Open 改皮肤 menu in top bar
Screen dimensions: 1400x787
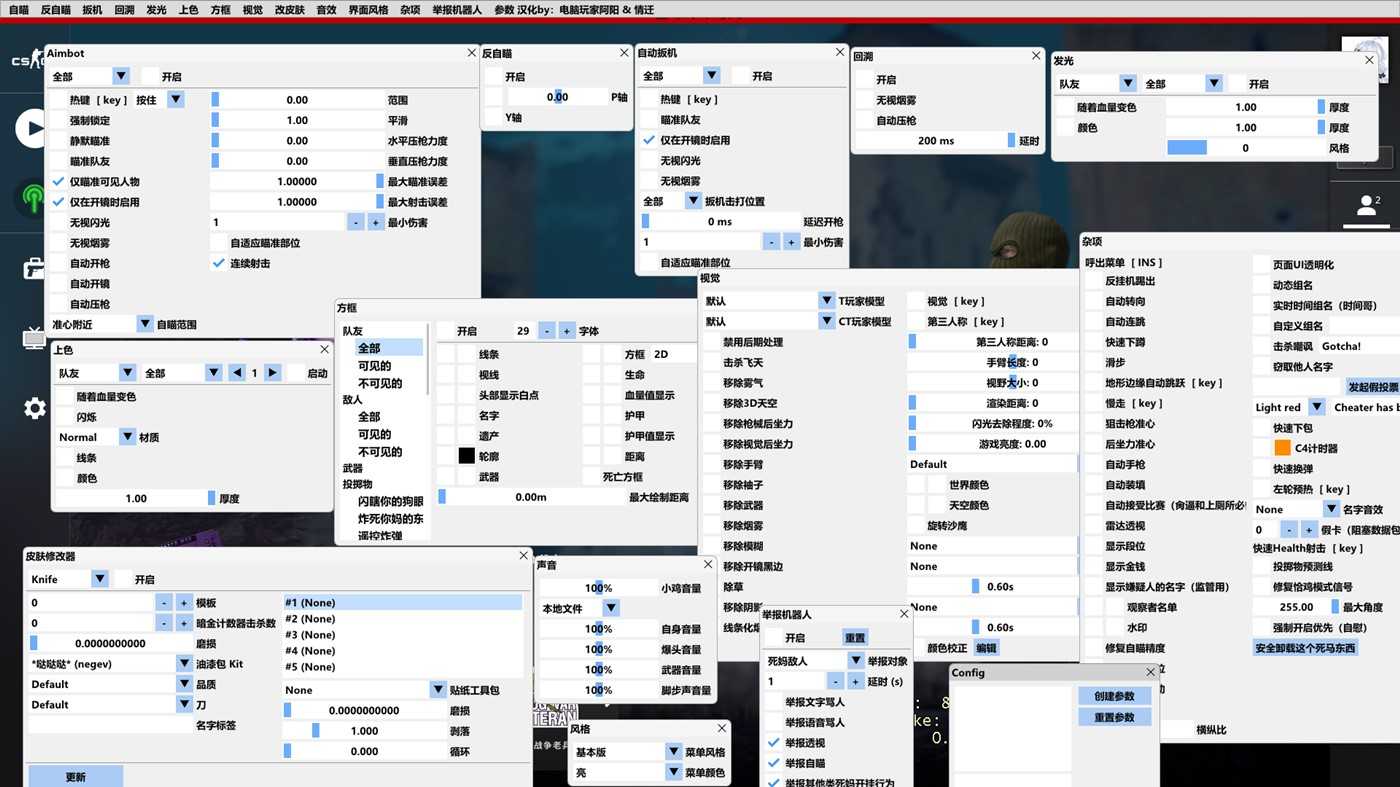[290, 10]
